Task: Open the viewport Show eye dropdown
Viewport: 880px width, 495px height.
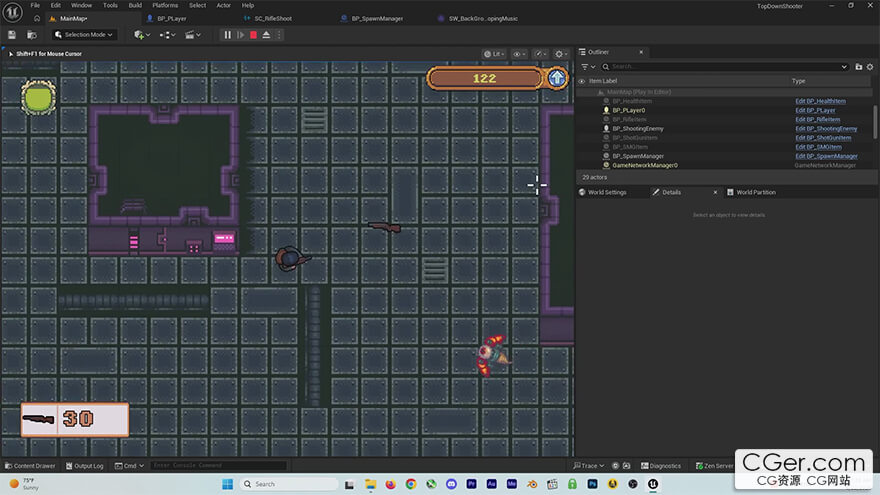Action: (520, 54)
